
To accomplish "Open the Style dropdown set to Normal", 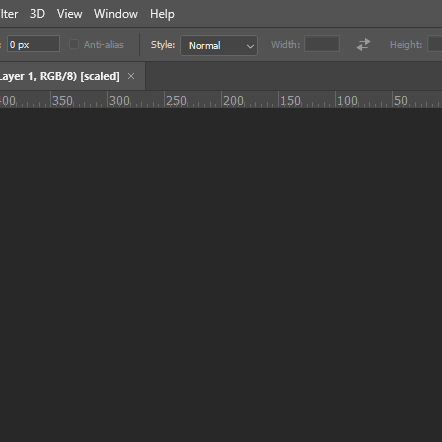I will click(219, 45).
